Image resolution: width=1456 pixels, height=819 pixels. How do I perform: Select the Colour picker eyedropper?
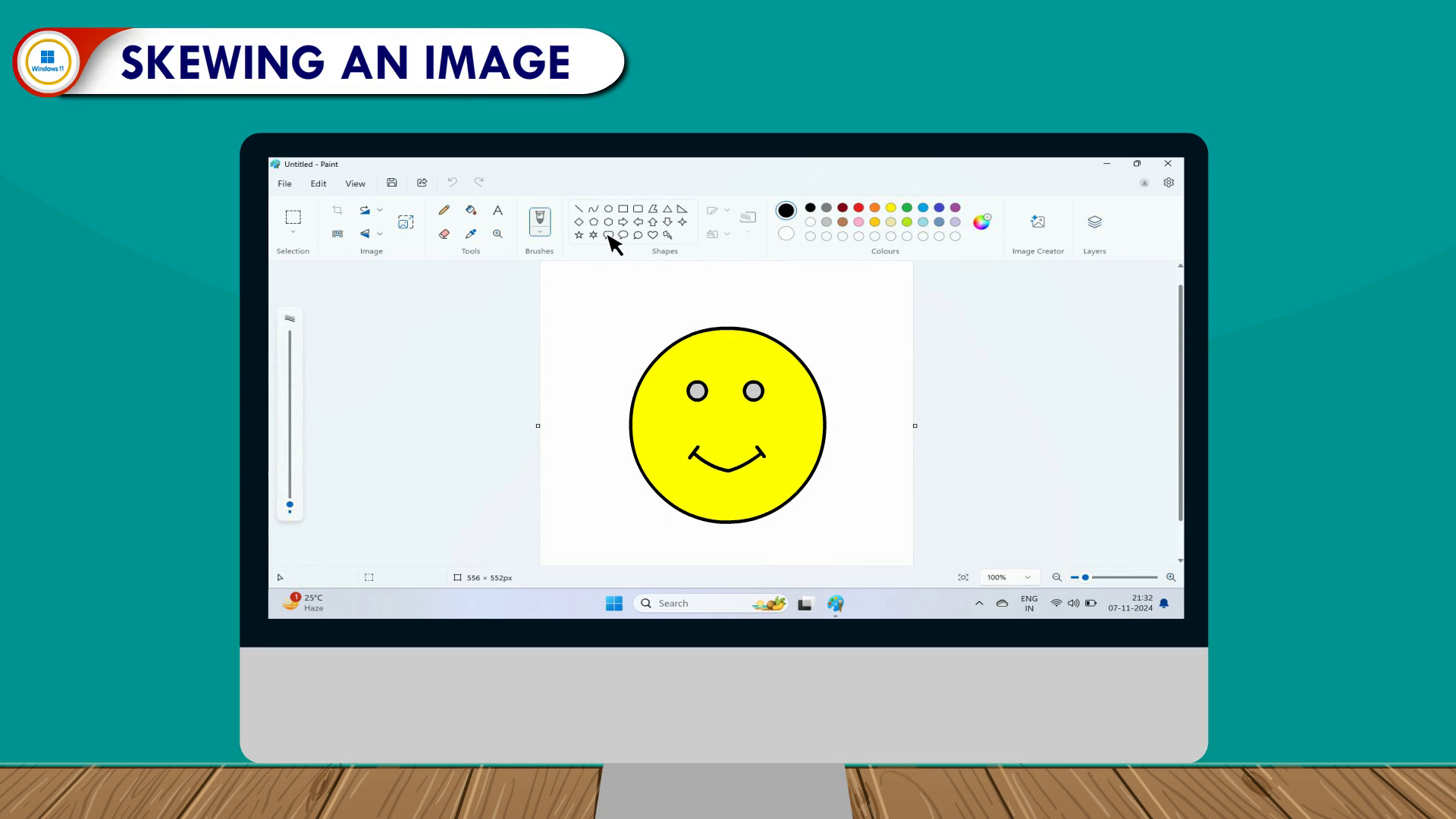[x=471, y=234]
